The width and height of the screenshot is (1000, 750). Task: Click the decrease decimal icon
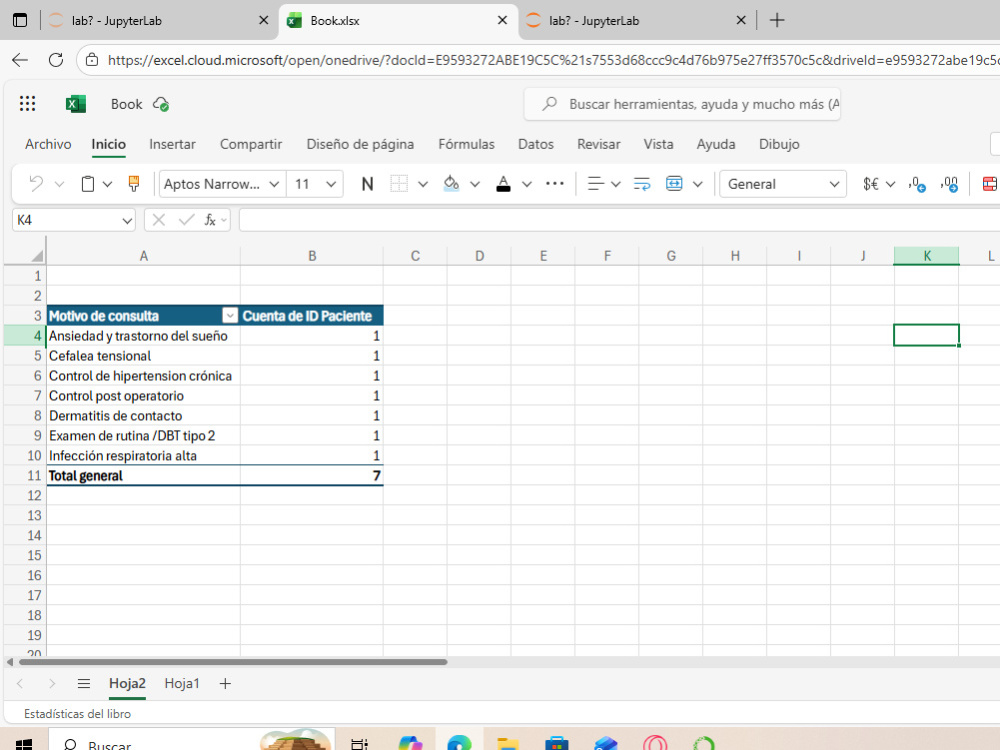917,184
